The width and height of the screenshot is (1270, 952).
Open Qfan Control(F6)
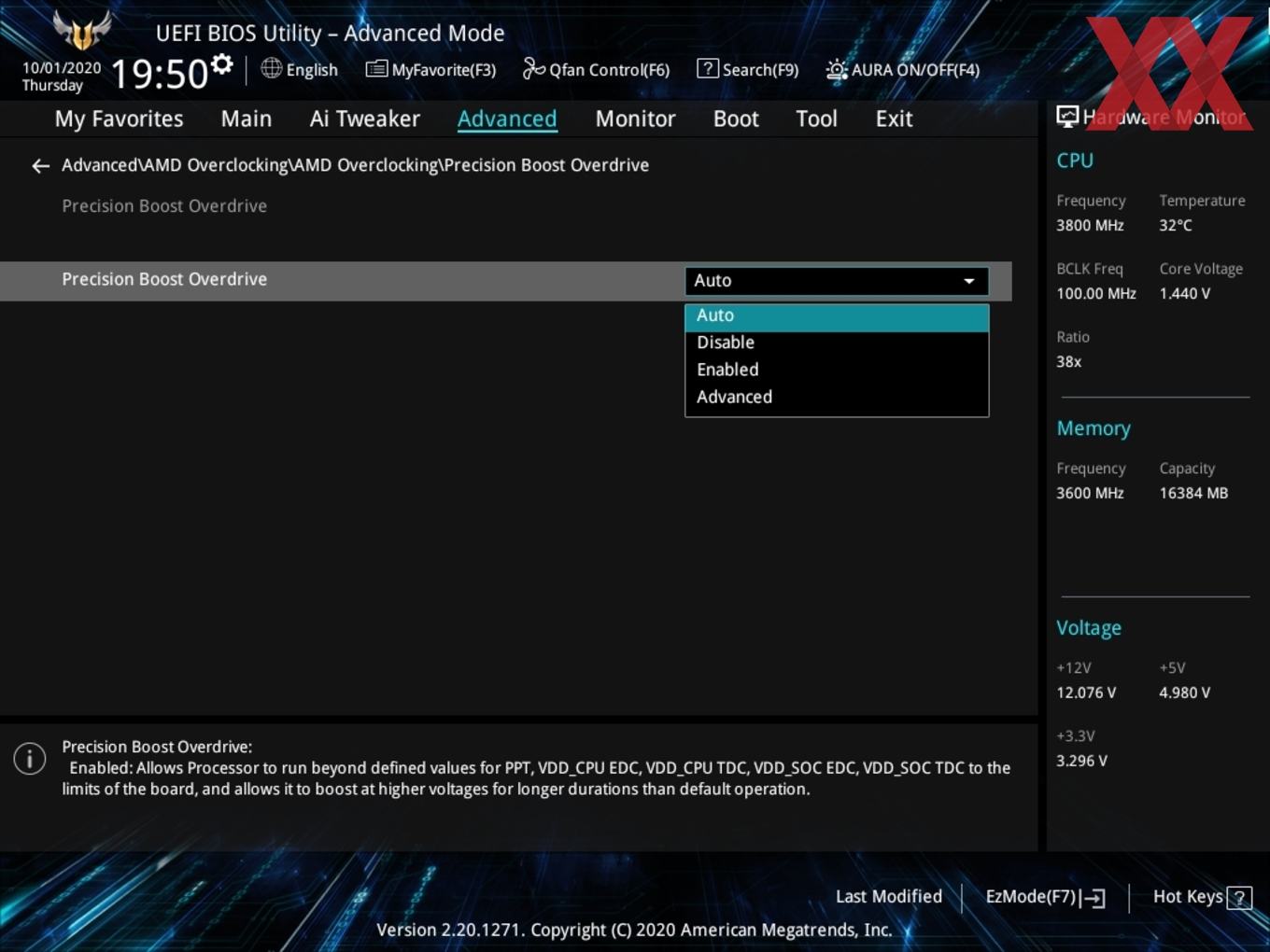point(597,70)
